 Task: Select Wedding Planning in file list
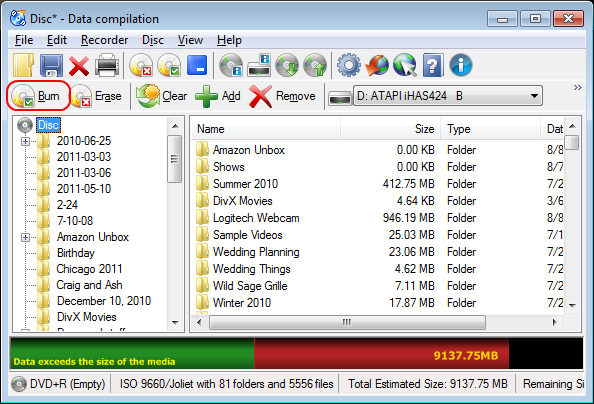[256, 252]
